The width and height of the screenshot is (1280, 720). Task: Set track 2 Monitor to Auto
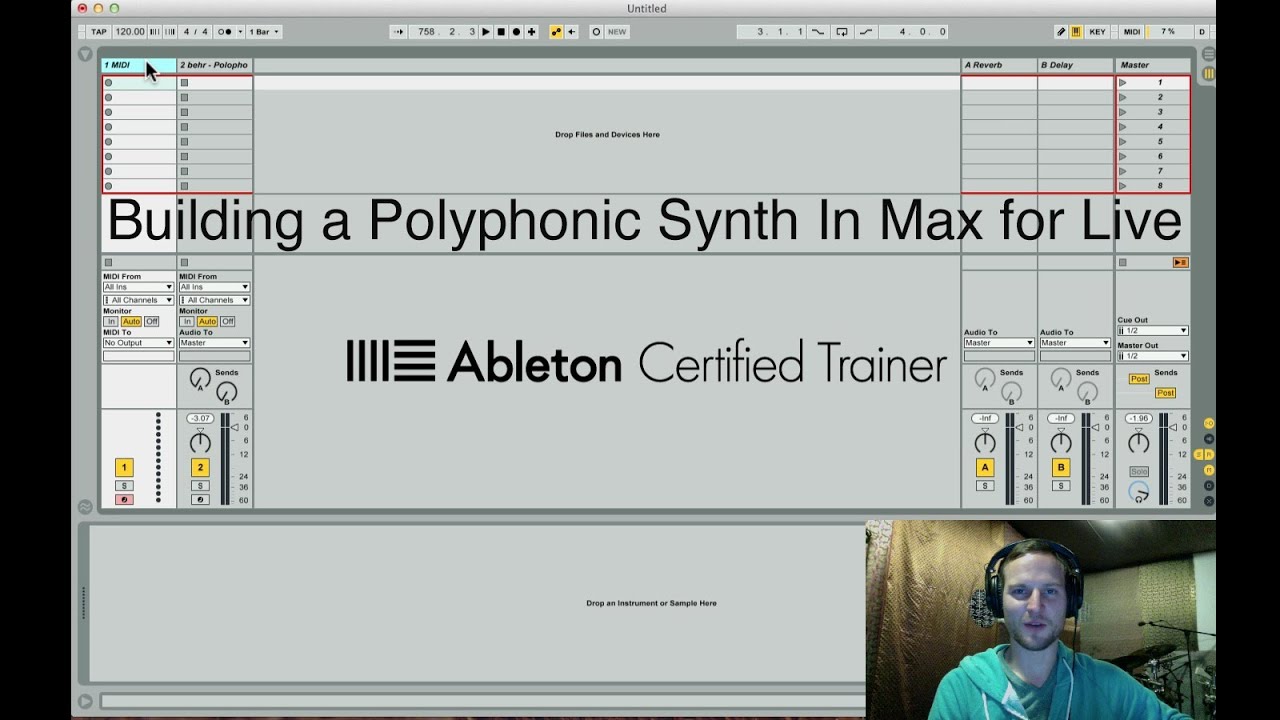207,322
